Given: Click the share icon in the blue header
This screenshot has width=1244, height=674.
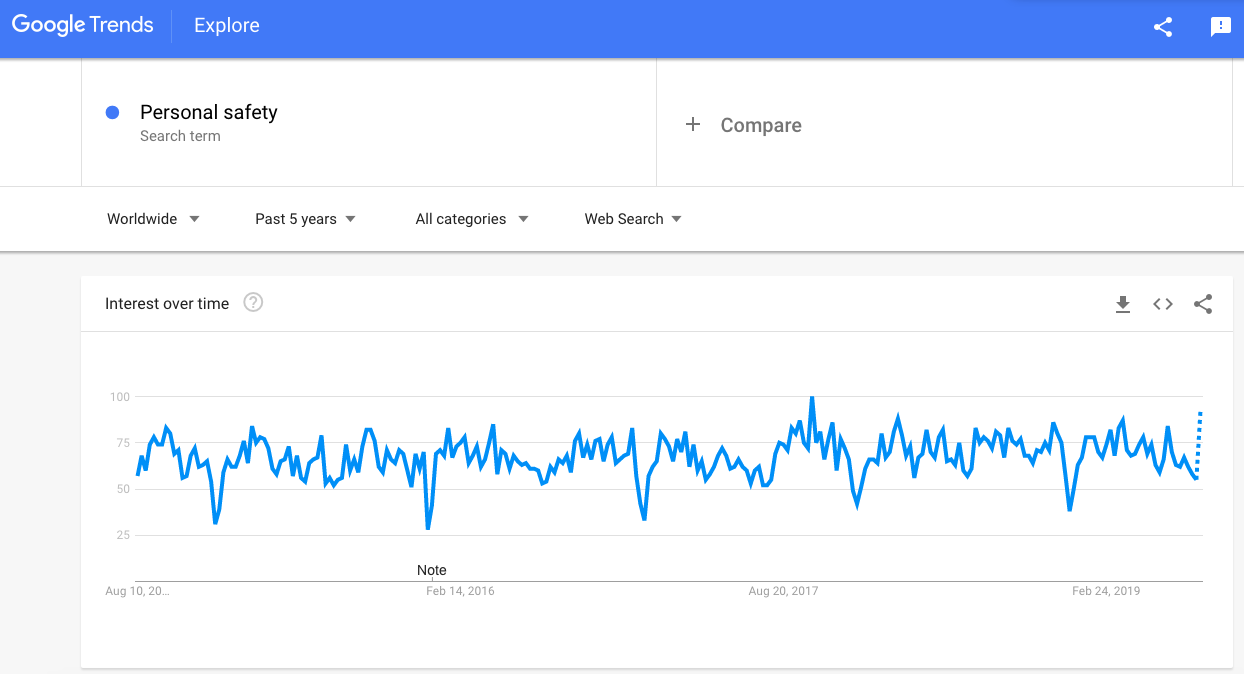Looking at the screenshot, I should (x=1163, y=28).
